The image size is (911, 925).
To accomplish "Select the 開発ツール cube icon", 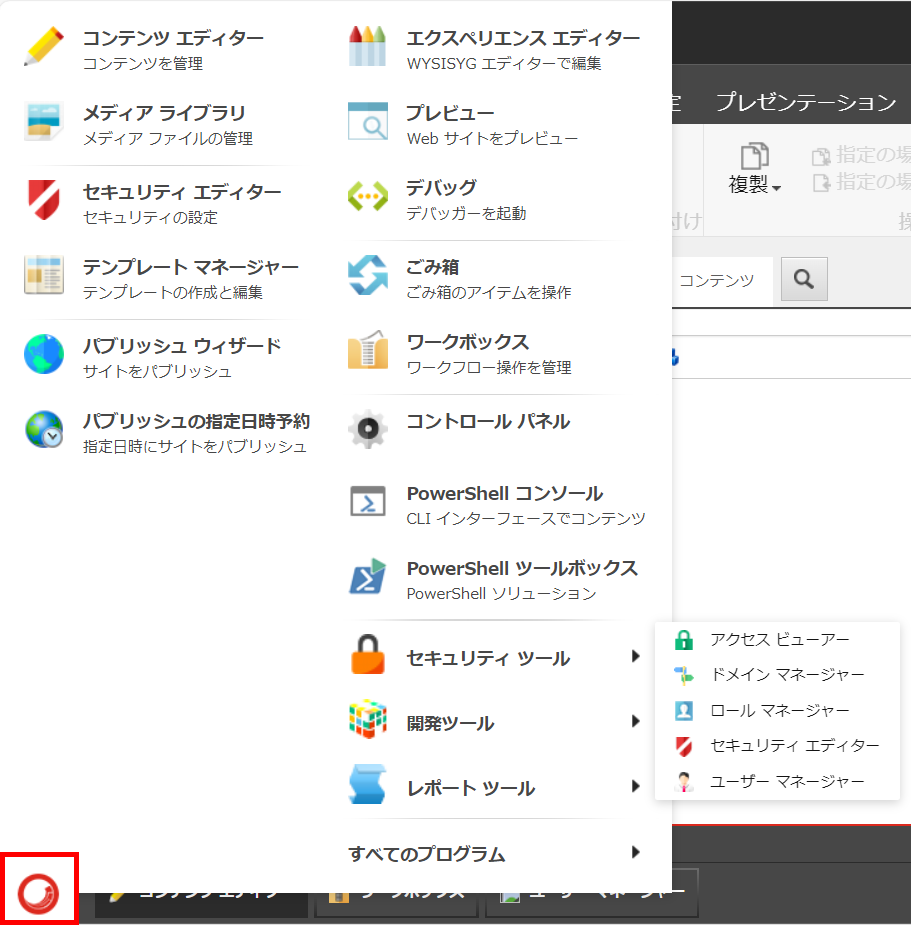I will pyautogui.click(x=369, y=720).
